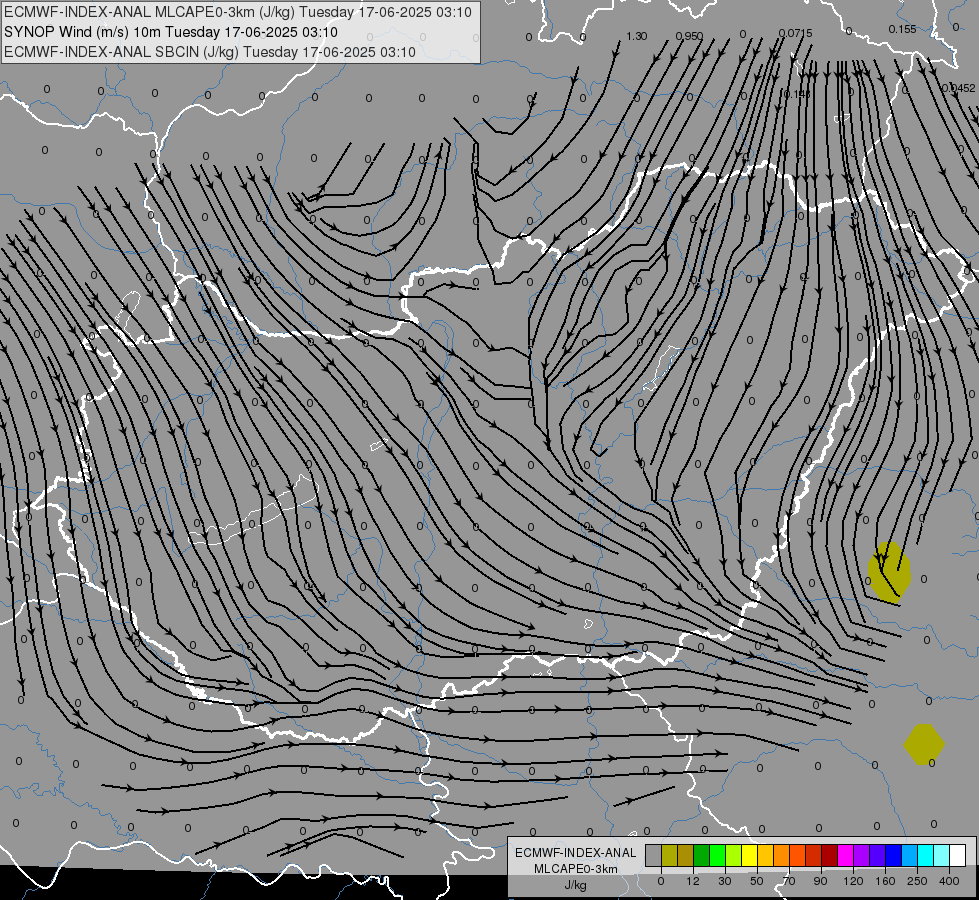The width and height of the screenshot is (979, 900).
Task: Click the white legend swatch
Action: pos(958,855)
